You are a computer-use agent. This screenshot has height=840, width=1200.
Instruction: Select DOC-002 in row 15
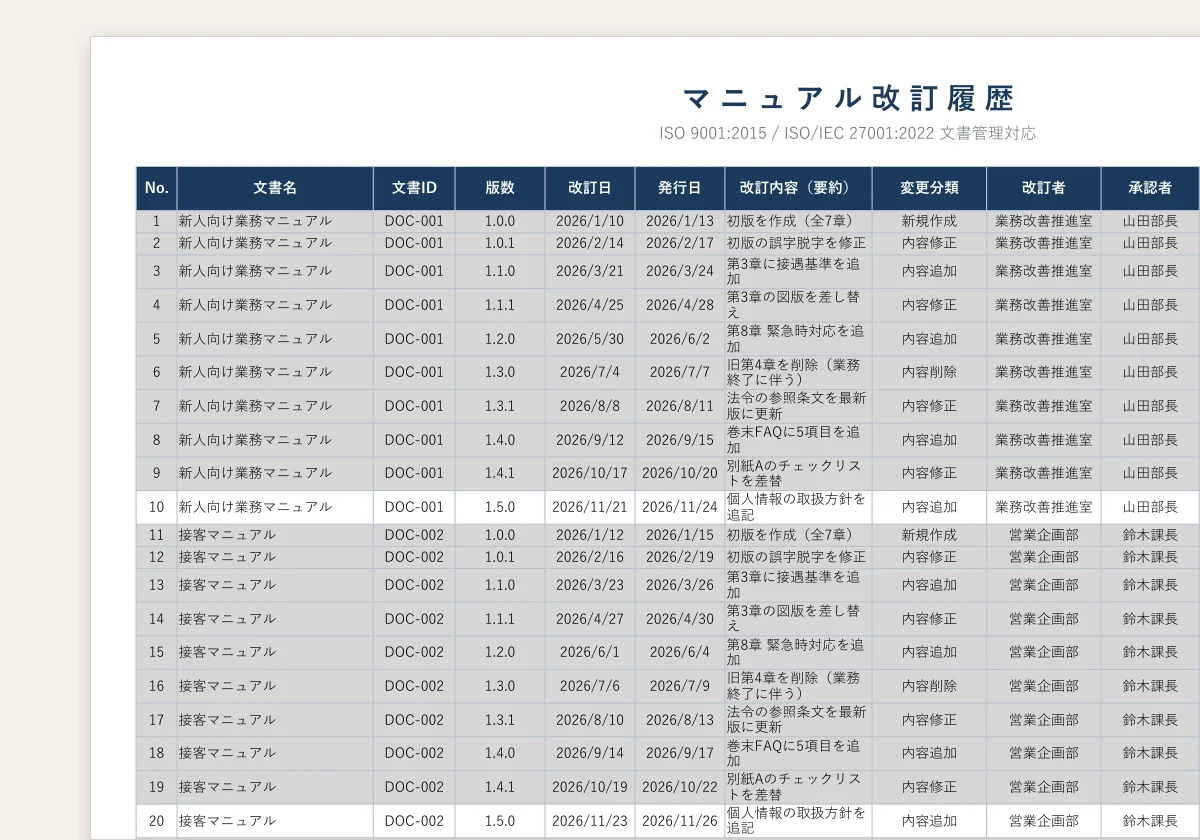(x=414, y=652)
